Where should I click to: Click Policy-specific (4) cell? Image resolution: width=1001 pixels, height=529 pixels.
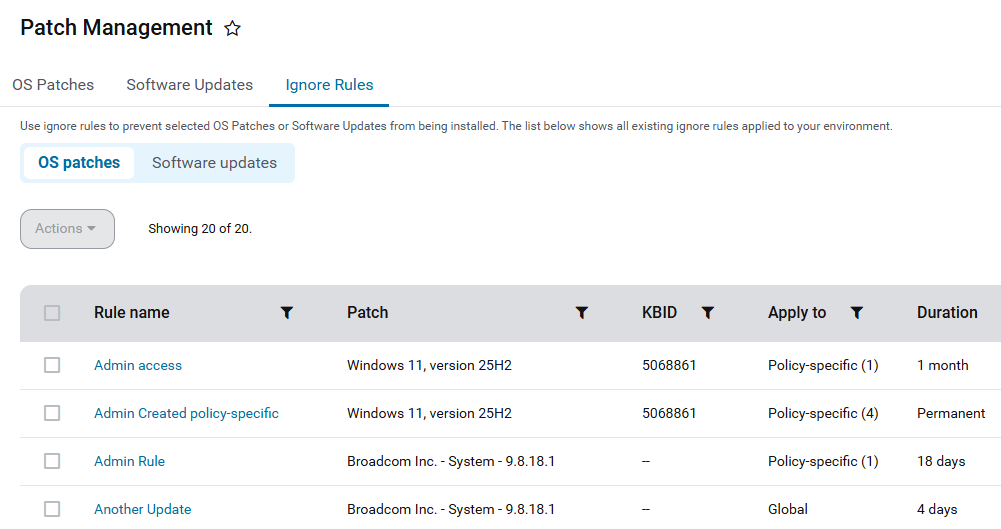tap(823, 413)
